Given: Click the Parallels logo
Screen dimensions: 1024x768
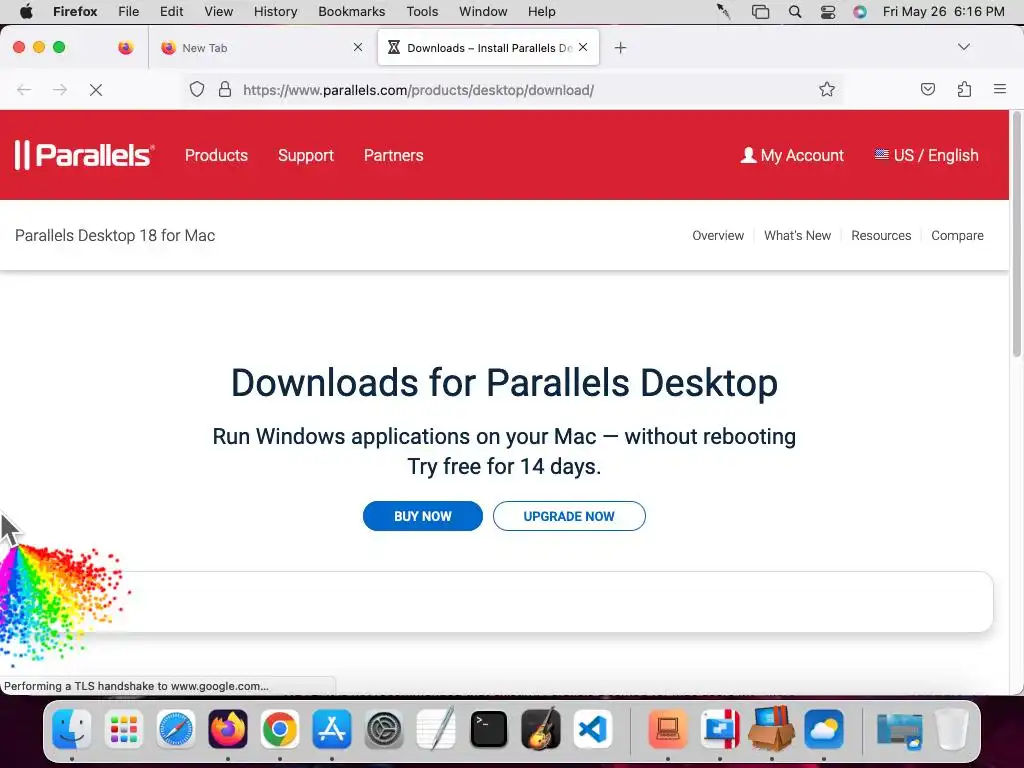Looking at the screenshot, I should (x=84, y=155).
